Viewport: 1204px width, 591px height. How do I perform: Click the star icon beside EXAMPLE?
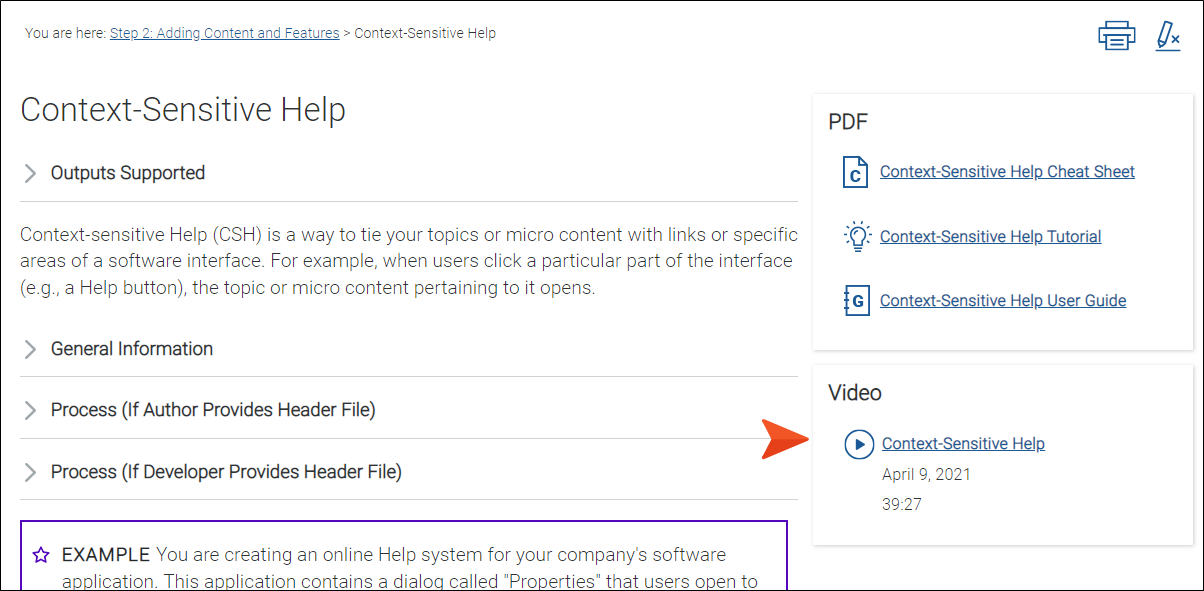point(41,554)
